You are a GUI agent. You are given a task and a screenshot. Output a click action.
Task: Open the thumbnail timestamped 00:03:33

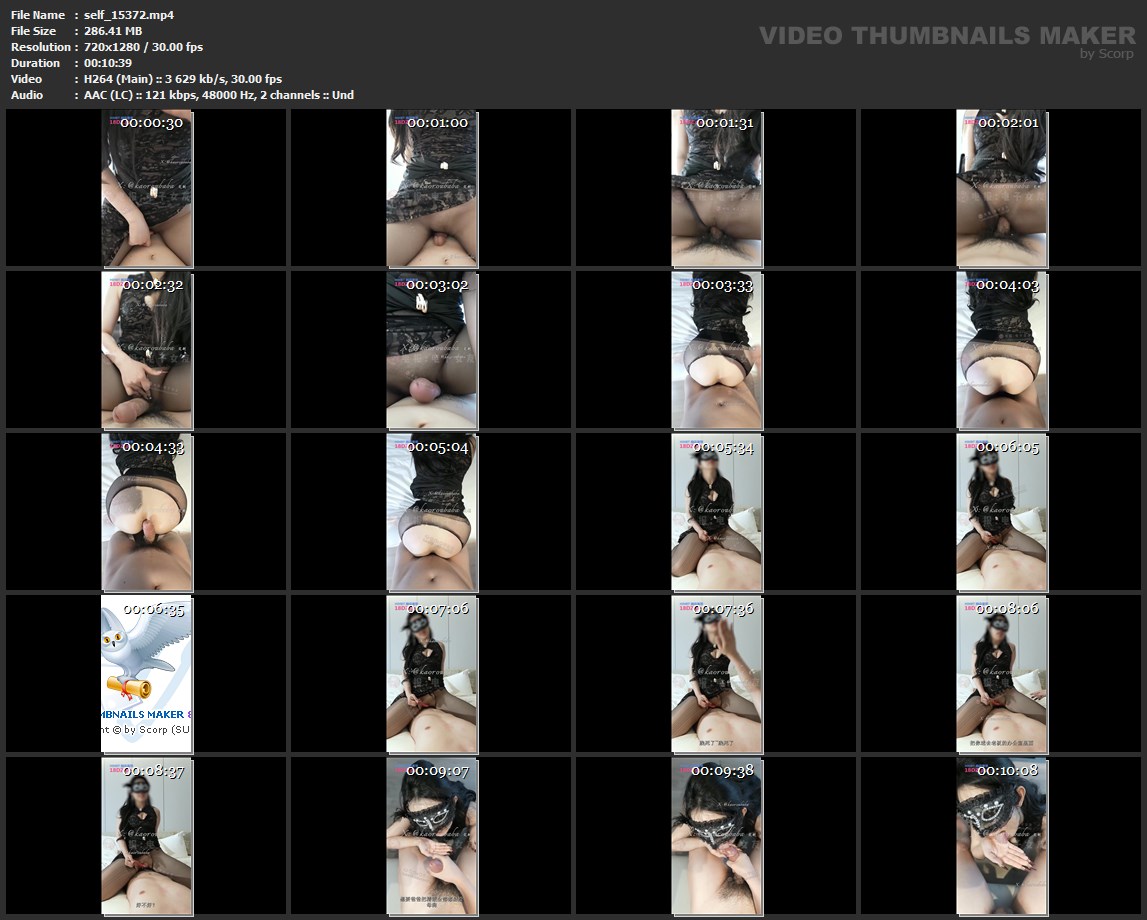pos(716,350)
